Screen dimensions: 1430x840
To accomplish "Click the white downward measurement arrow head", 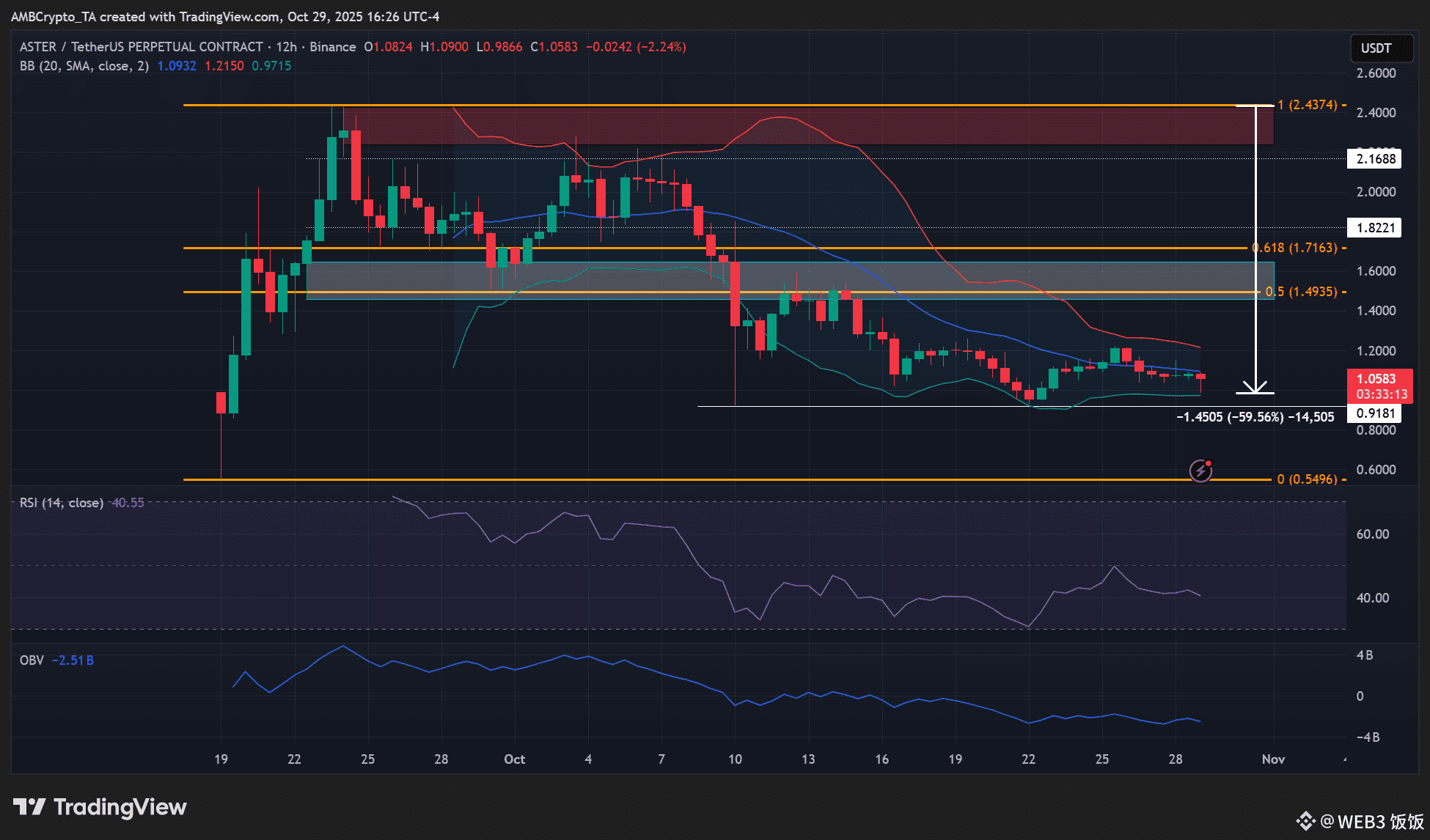I will (1255, 386).
